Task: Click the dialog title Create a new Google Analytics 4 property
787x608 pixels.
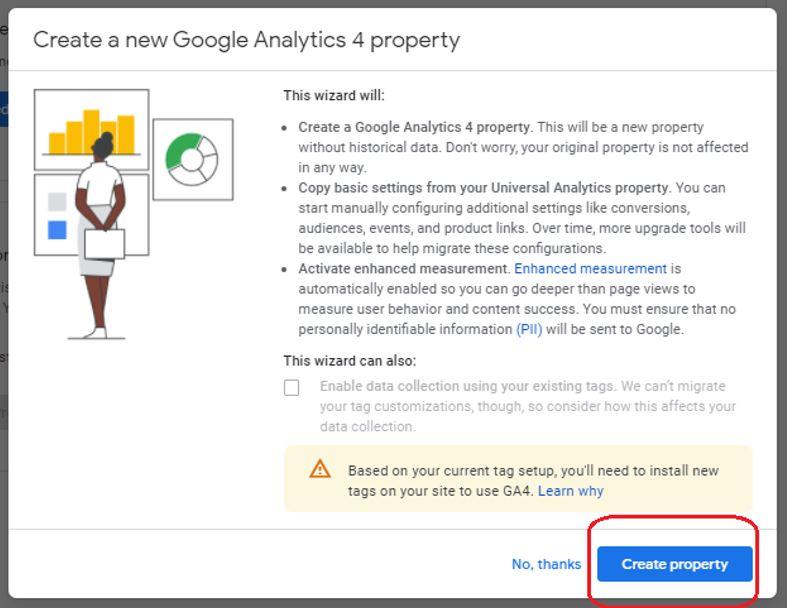Action: (246, 40)
